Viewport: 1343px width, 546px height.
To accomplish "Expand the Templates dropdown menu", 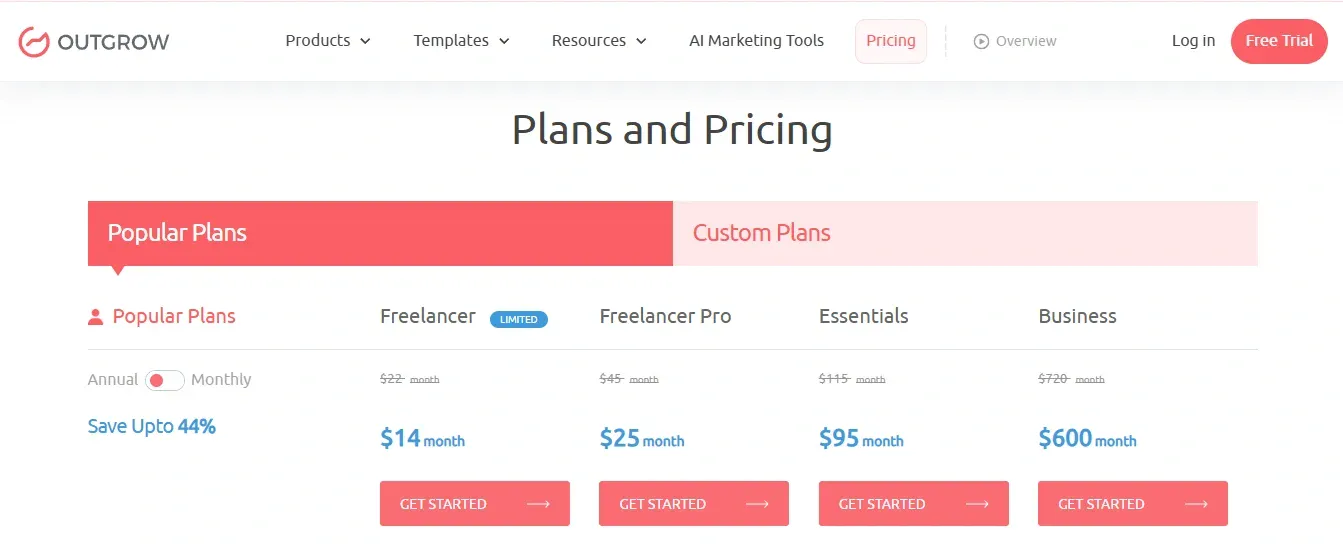I will (x=461, y=41).
